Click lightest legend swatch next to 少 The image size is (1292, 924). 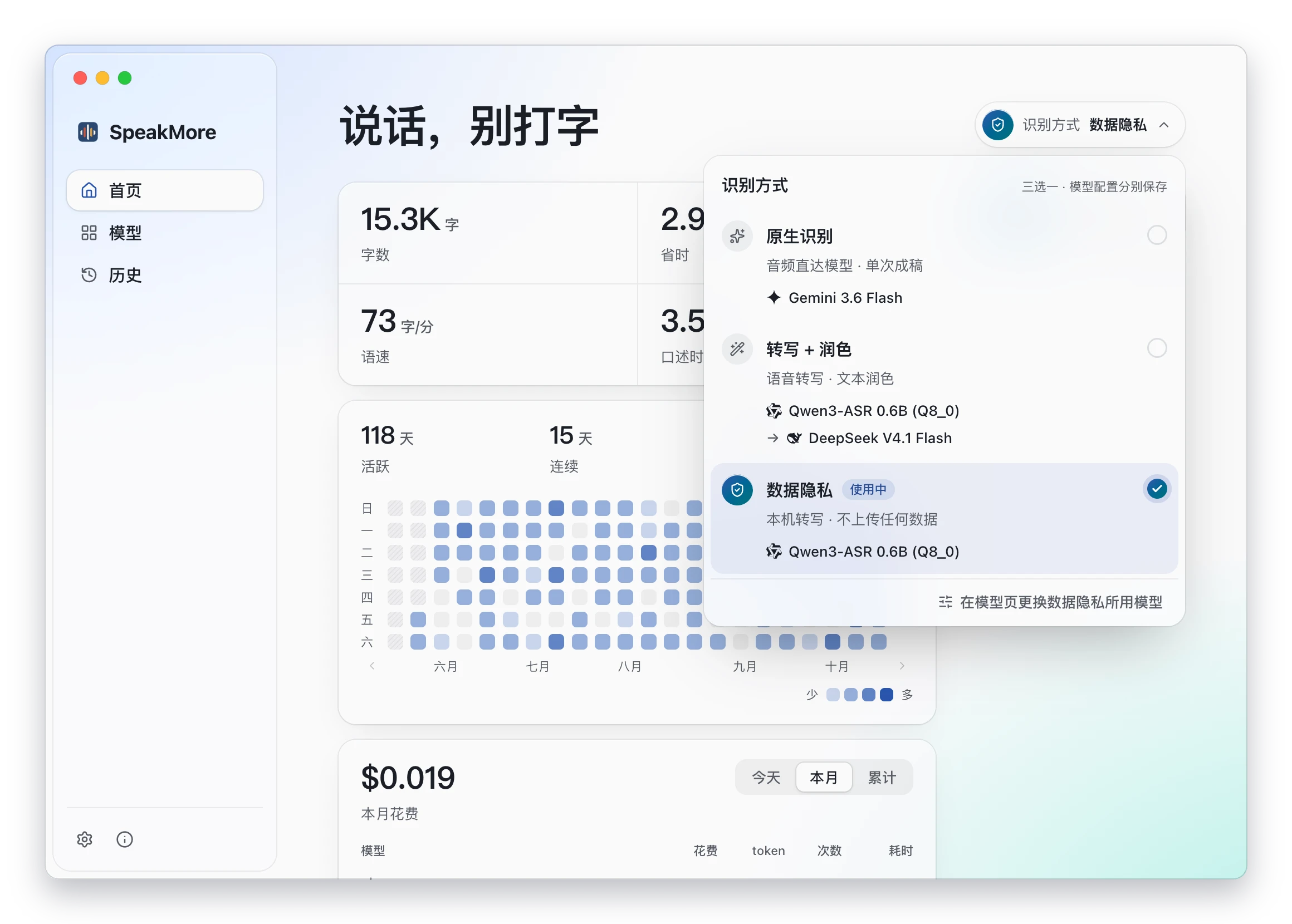[833, 695]
